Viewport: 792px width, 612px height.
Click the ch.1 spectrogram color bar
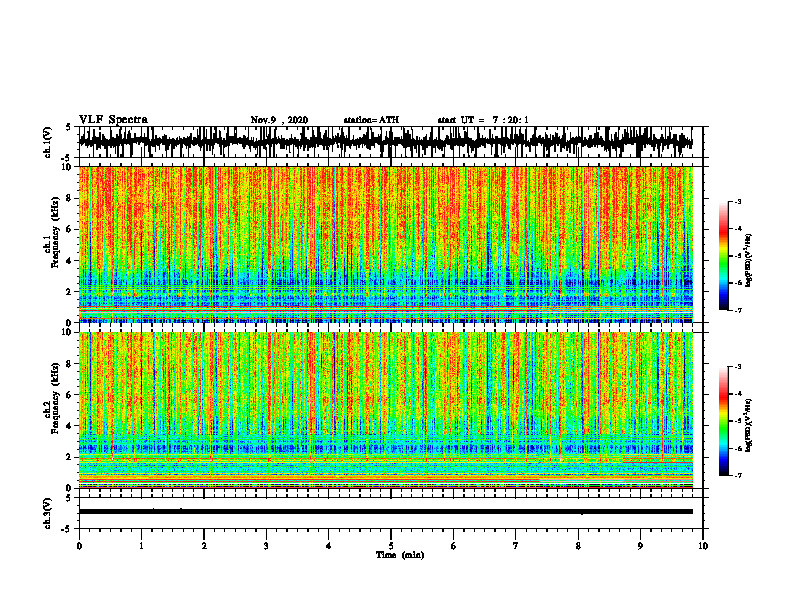[x=724, y=256]
